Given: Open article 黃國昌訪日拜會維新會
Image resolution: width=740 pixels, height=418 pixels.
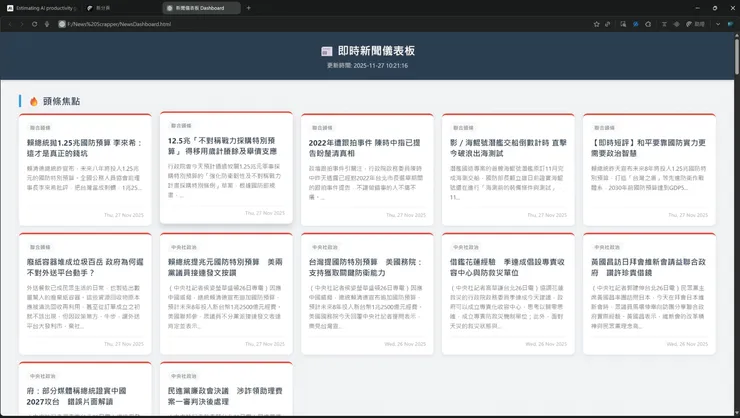Looking at the screenshot, I should click(648, 267).
